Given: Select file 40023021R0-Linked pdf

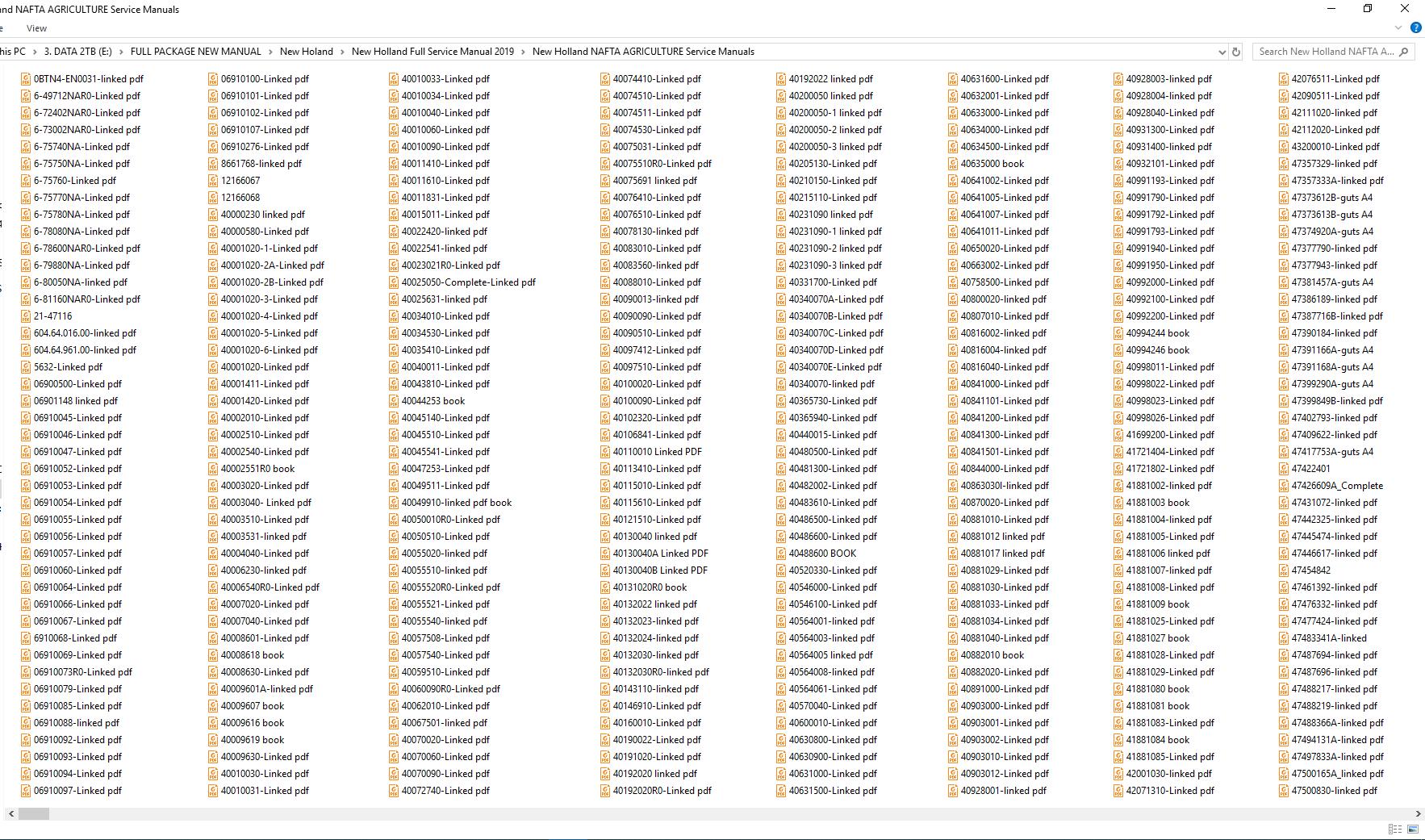Looking at the screenshot, I should 445,265.
